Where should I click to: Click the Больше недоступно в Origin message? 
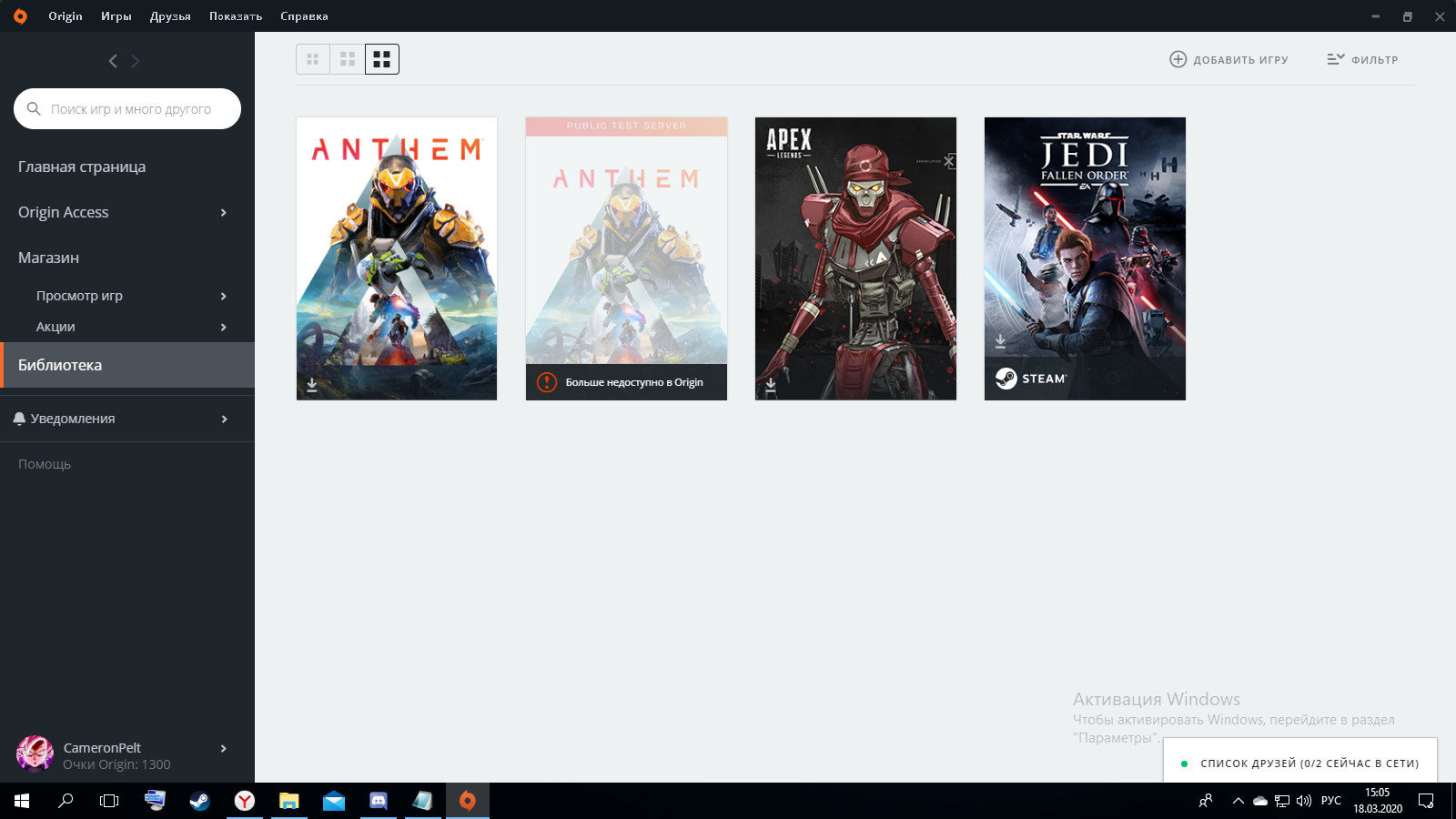coord(634,382)
